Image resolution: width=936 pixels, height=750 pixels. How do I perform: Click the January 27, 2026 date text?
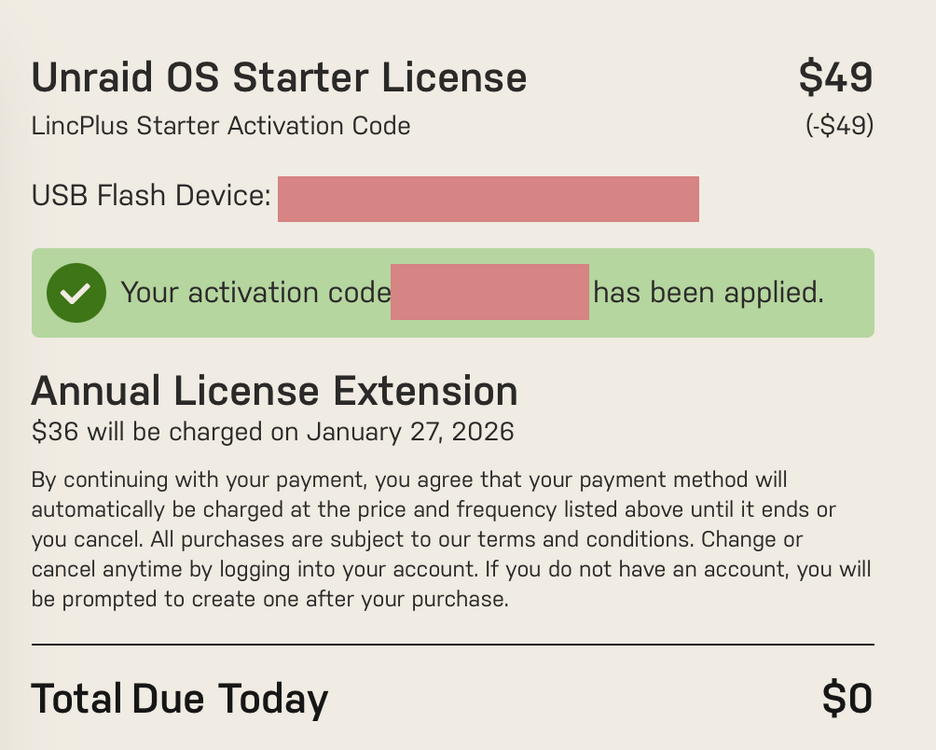pos(410,432)
